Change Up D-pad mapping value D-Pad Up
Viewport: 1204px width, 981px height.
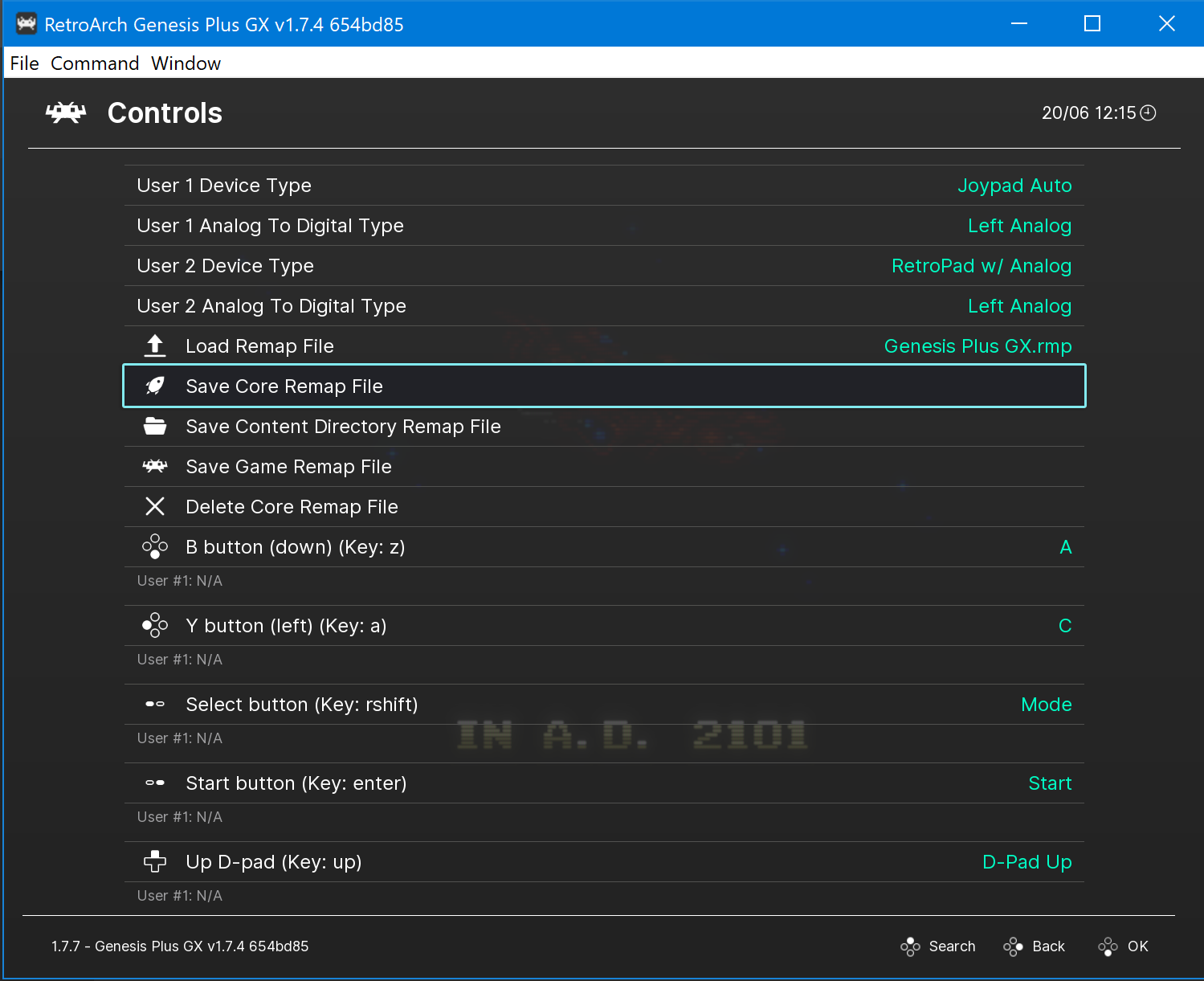1027,862
